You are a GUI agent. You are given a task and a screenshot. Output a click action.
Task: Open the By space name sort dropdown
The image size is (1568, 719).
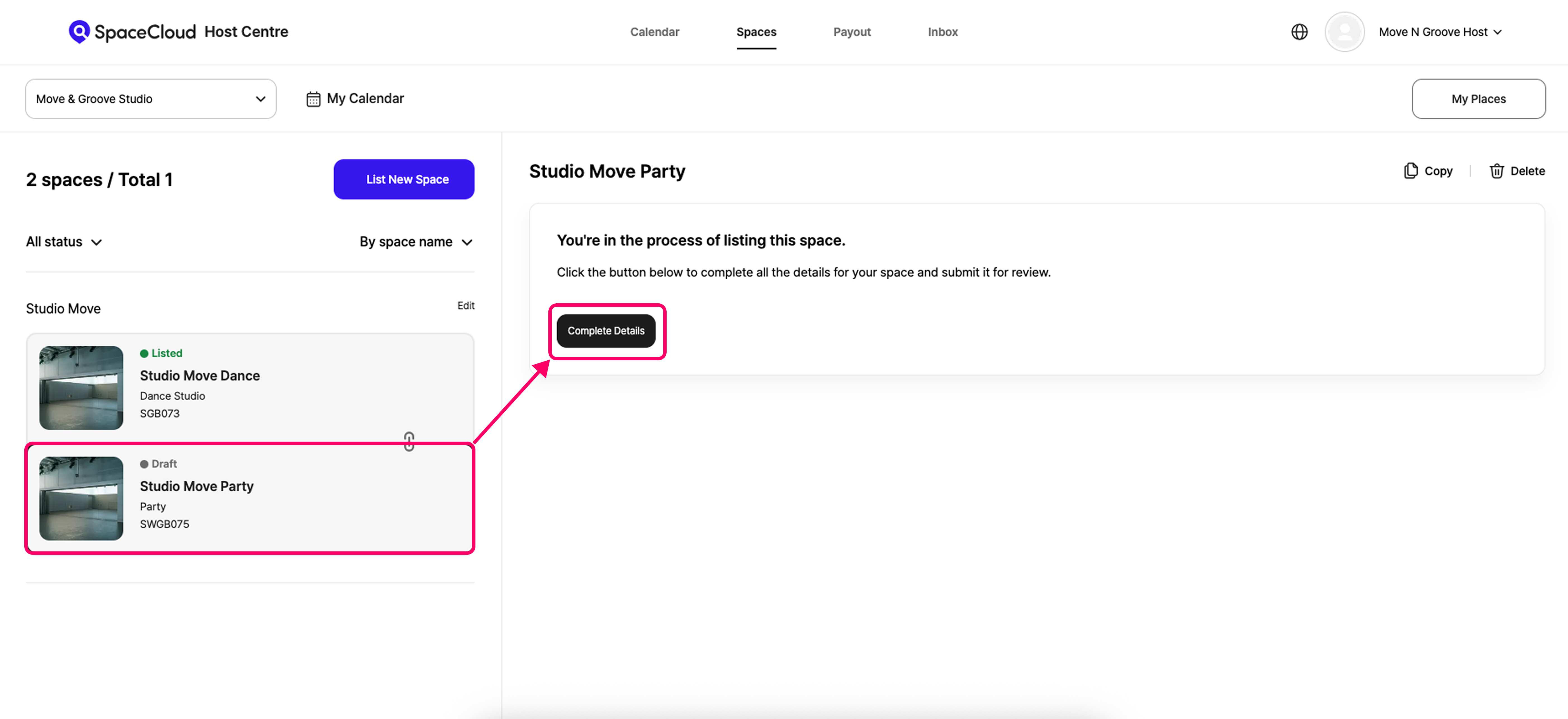click(416, 242)
